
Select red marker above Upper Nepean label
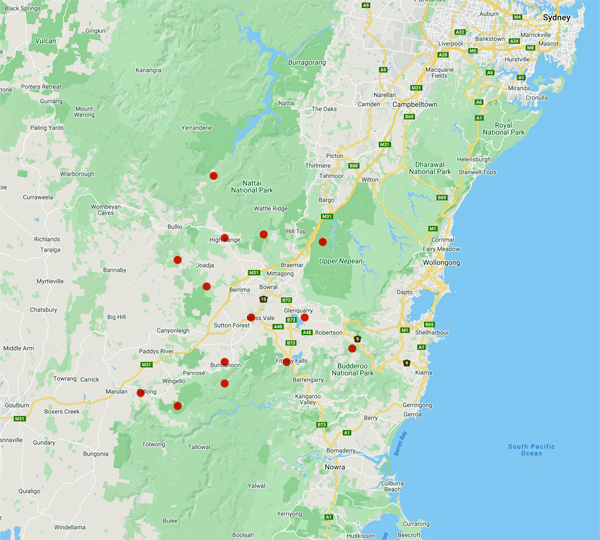point(323,241)
